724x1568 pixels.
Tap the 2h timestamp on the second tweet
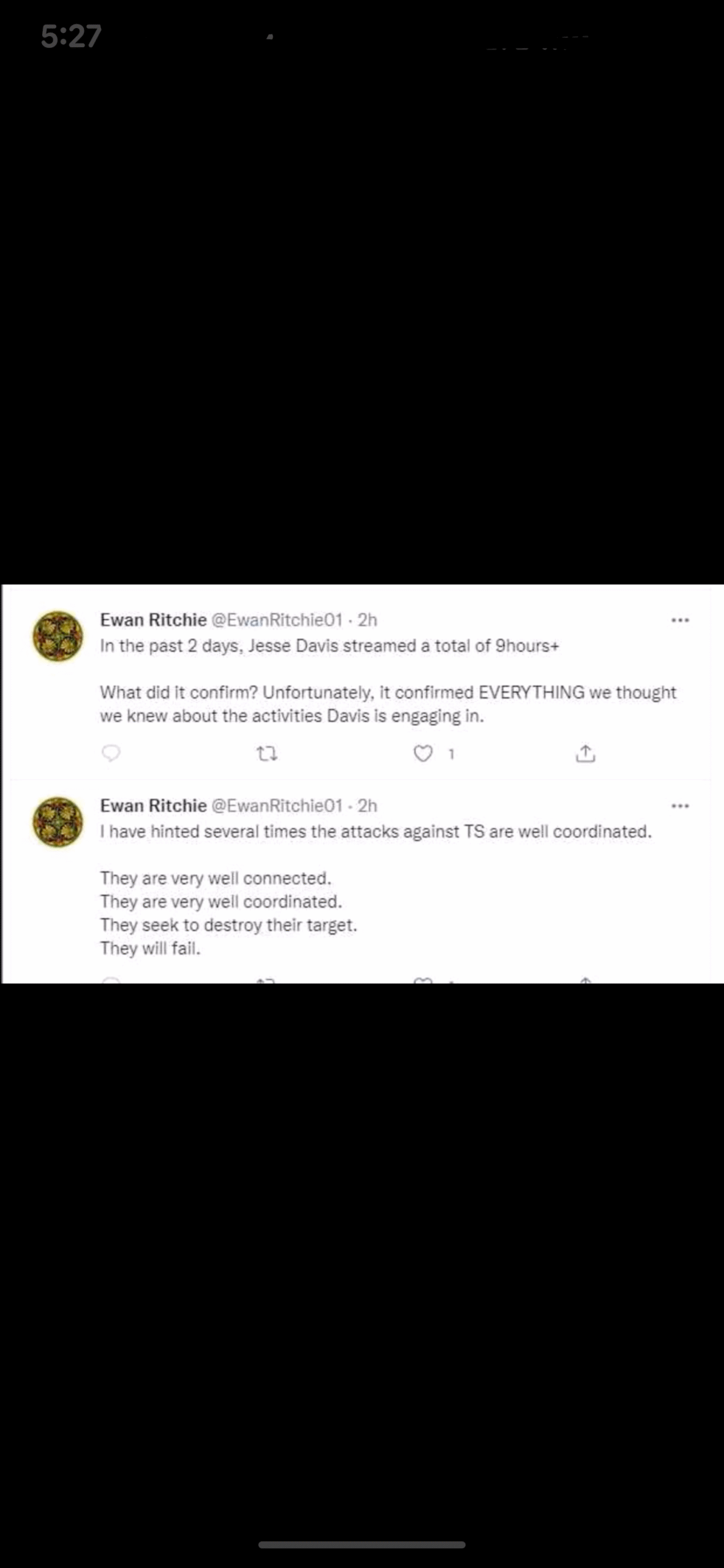point(368,805)
